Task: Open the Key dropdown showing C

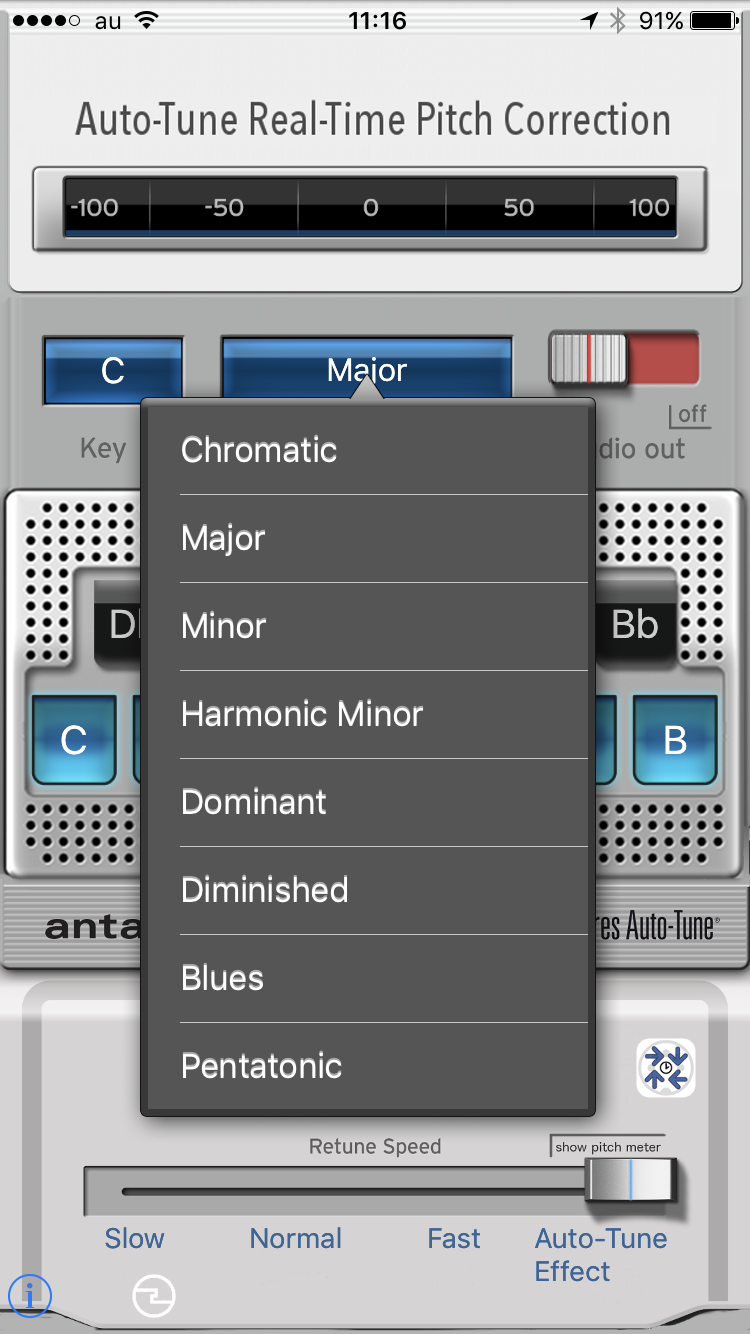Action: (x=113, y=371)
